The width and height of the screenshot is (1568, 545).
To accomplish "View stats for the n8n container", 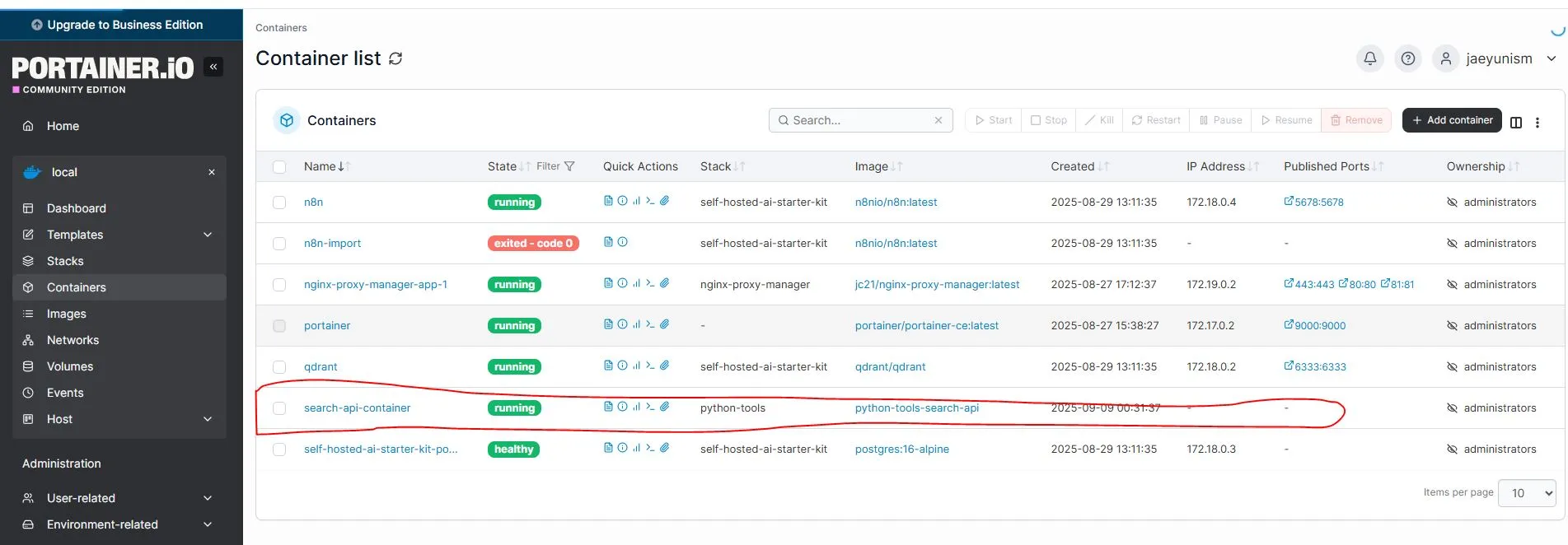I will (636, 201).
